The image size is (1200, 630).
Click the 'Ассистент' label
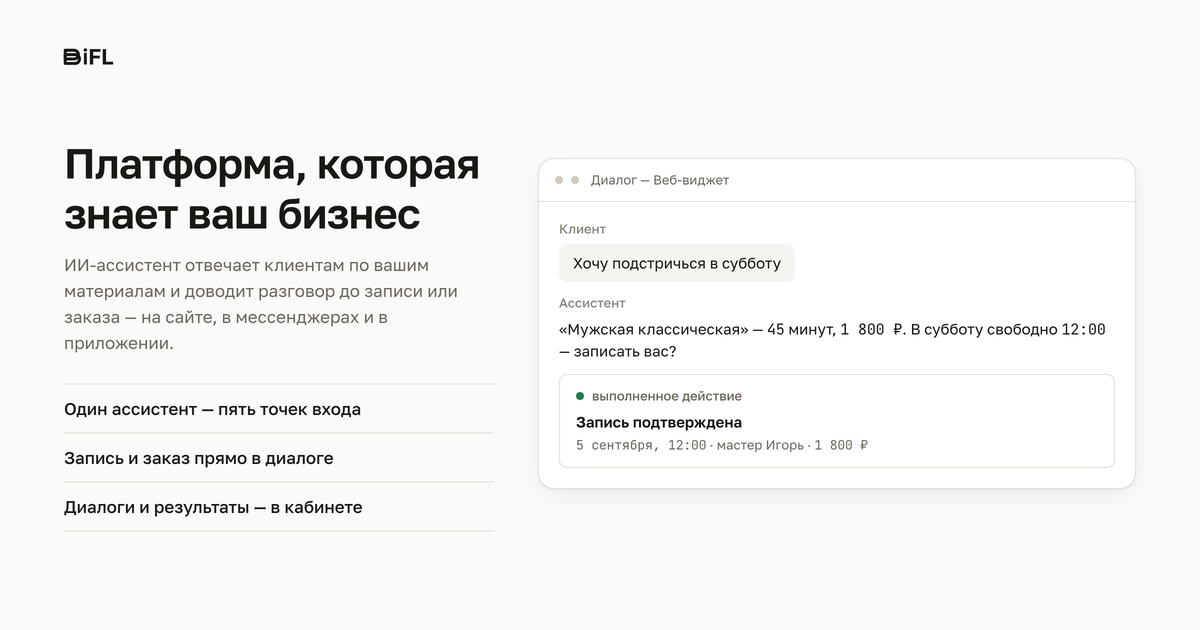(592, 303)
